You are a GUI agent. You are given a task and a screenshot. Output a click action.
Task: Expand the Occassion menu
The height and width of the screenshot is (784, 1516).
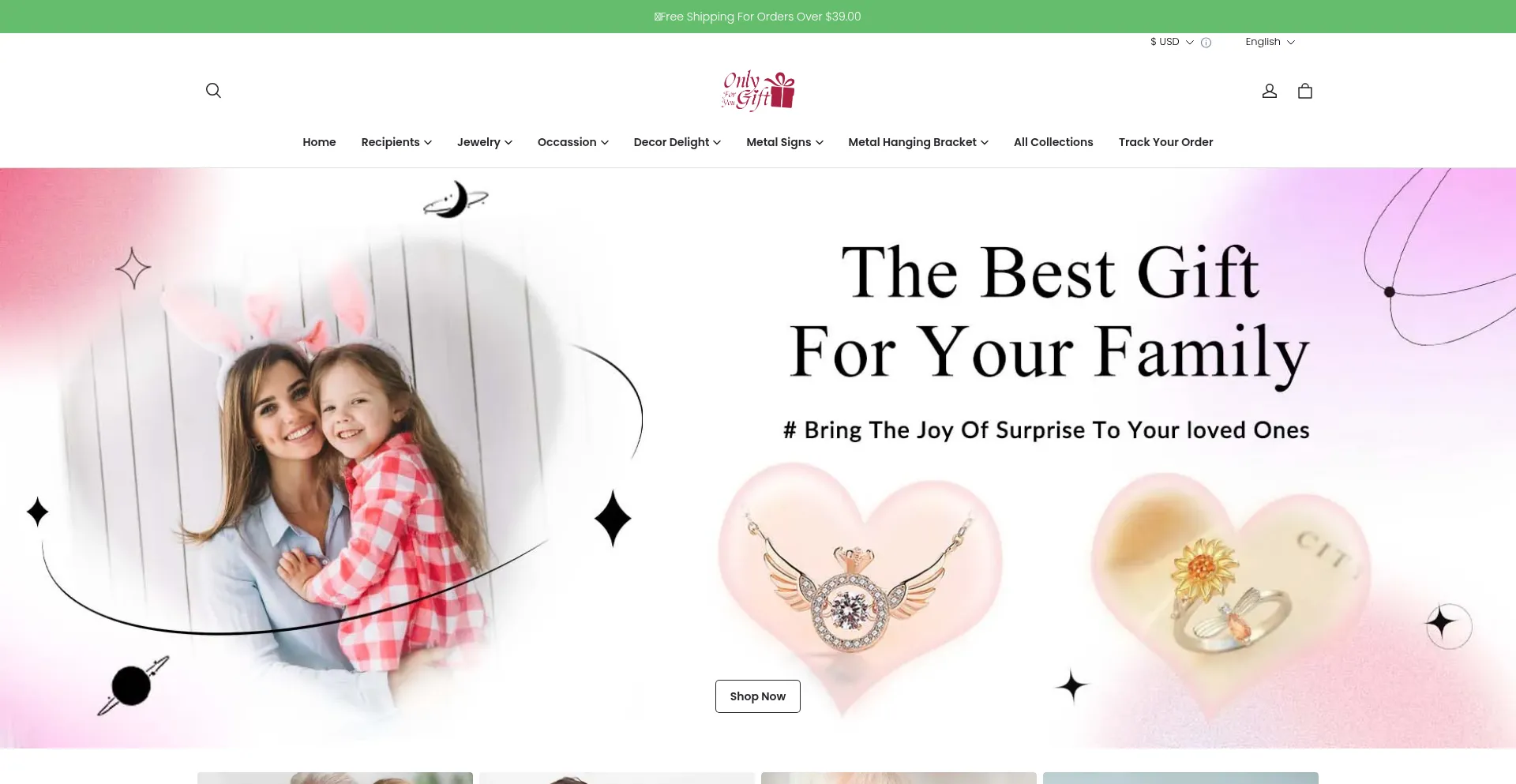(x=572, y=142)
